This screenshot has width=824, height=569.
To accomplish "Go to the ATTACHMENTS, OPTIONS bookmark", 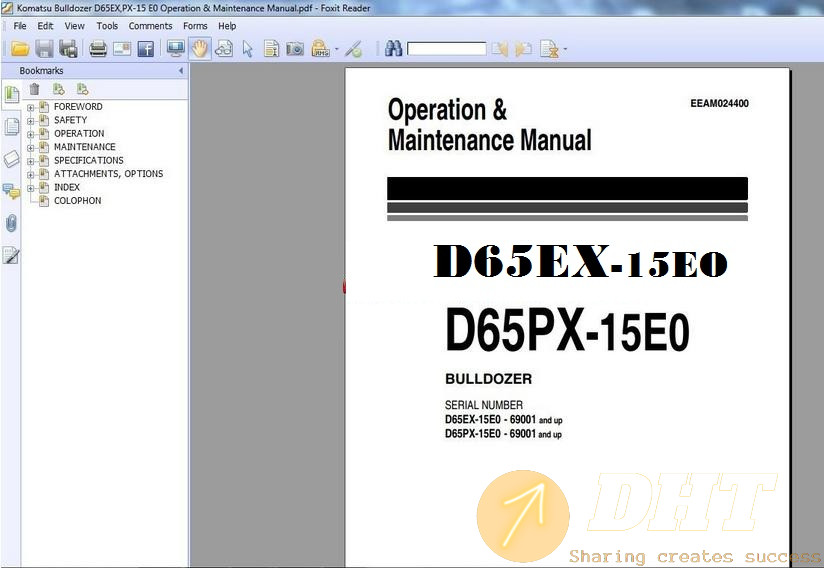I will point(108,173).
